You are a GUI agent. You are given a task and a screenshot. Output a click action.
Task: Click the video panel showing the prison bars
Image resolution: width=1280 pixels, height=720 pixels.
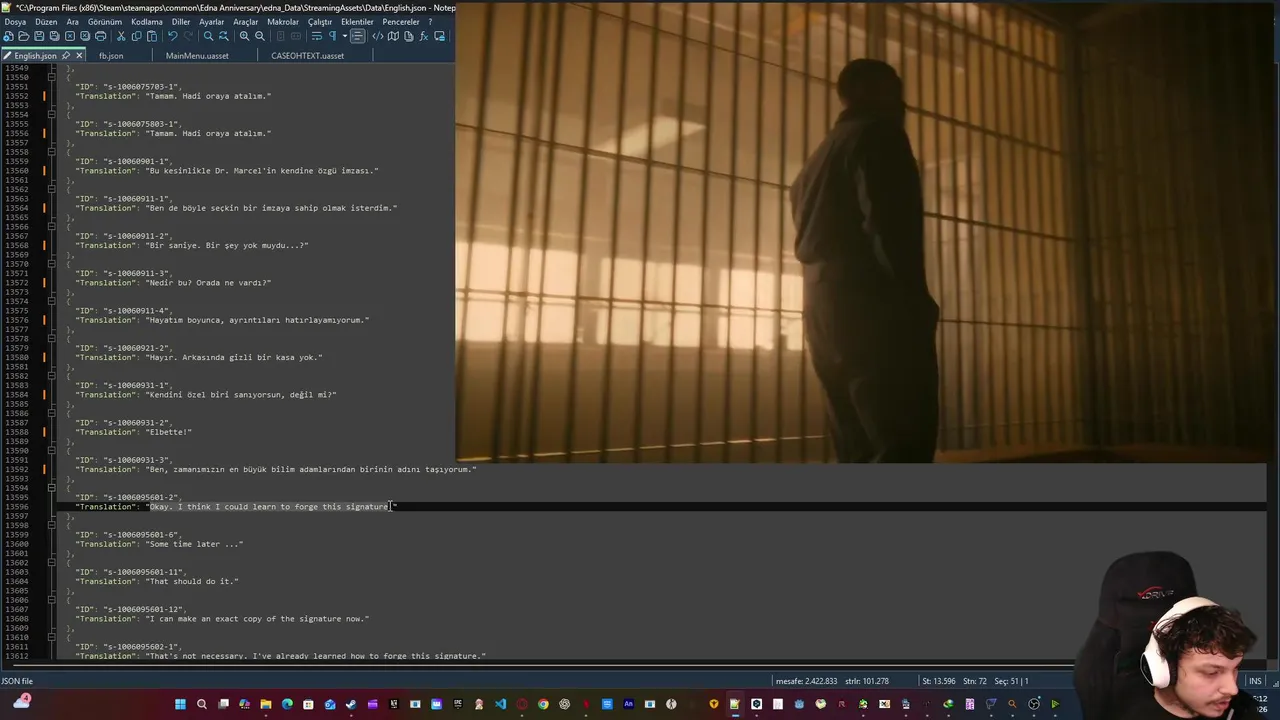pos(867,232)
